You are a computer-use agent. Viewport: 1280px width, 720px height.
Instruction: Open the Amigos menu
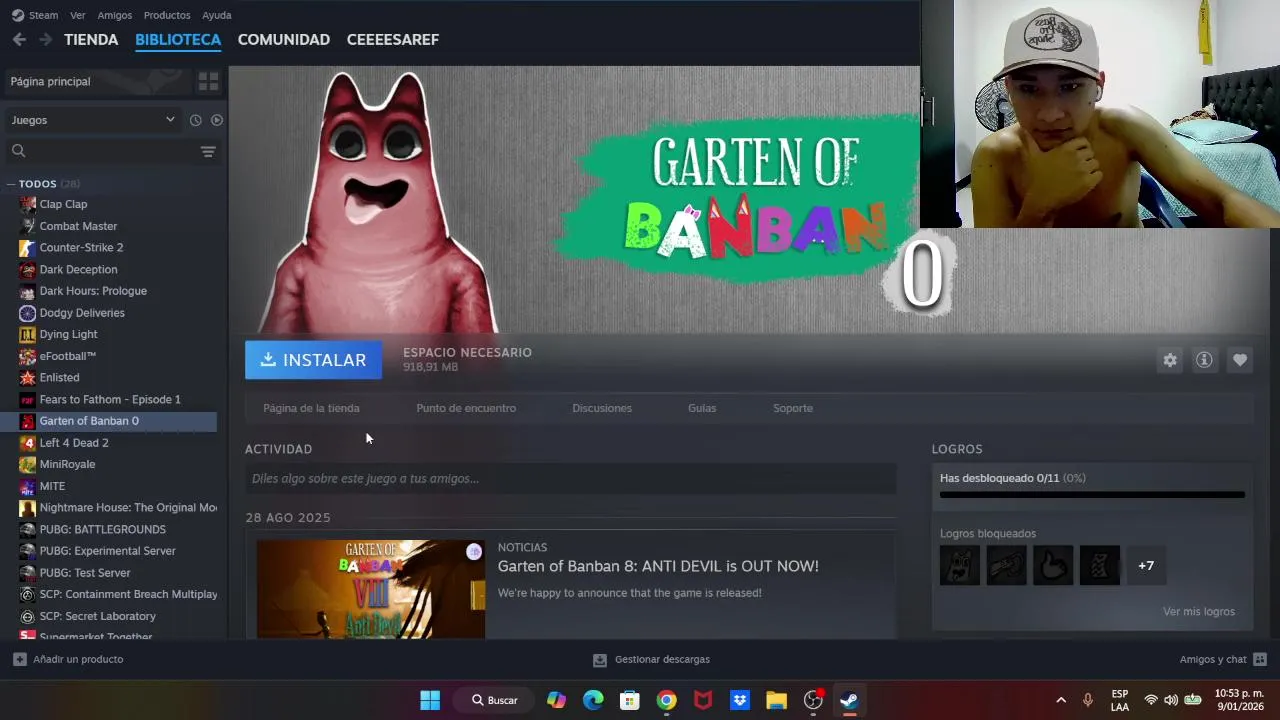[115, 15]
